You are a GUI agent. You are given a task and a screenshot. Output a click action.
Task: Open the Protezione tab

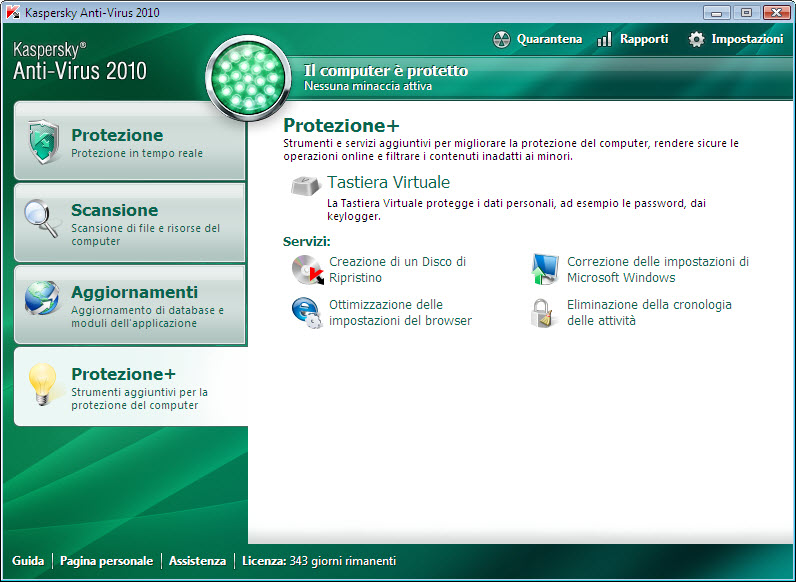coord(129,141)
